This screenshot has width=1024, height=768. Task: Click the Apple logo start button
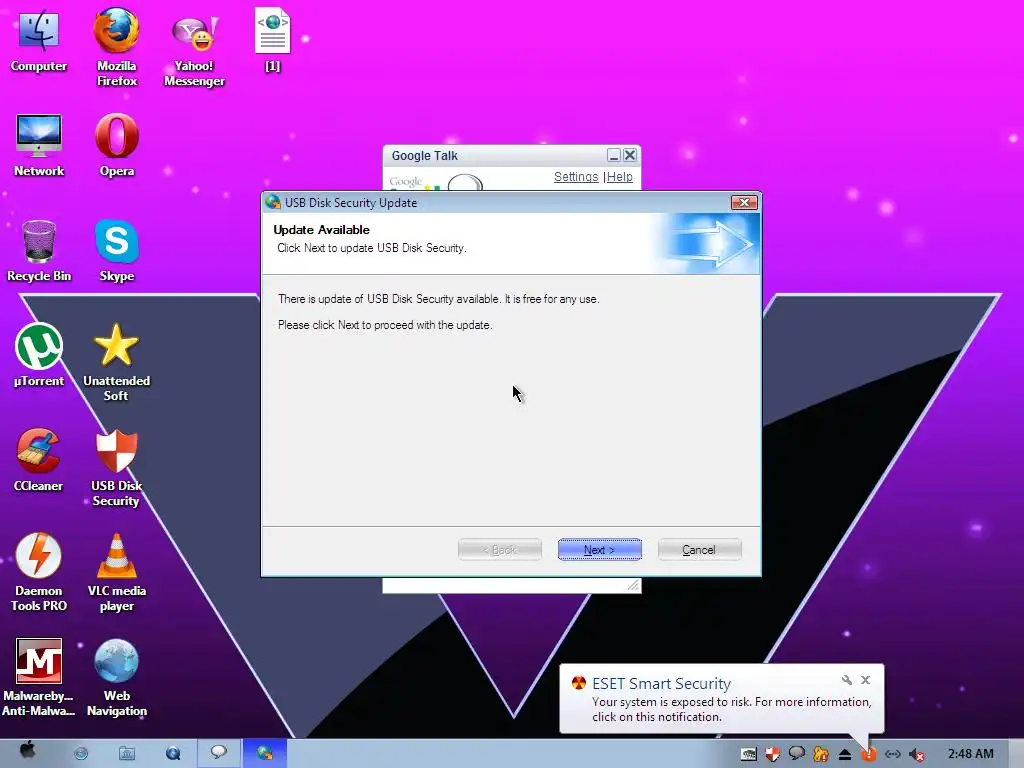coord(27,752)
